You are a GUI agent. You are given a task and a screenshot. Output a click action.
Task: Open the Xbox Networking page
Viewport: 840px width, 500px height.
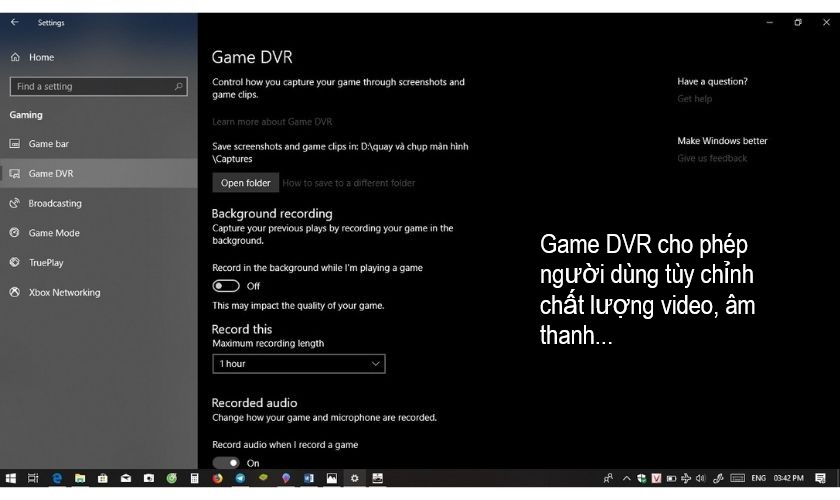(64, 293)
